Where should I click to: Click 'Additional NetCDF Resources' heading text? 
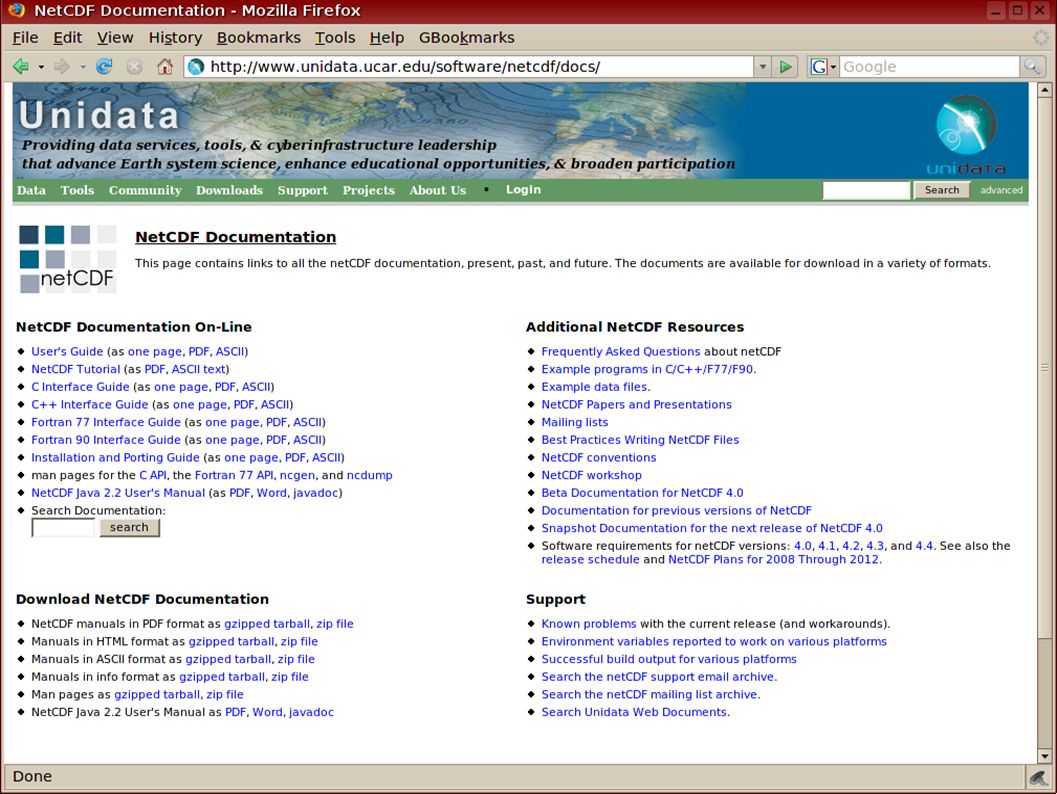[x=635, y=327]
